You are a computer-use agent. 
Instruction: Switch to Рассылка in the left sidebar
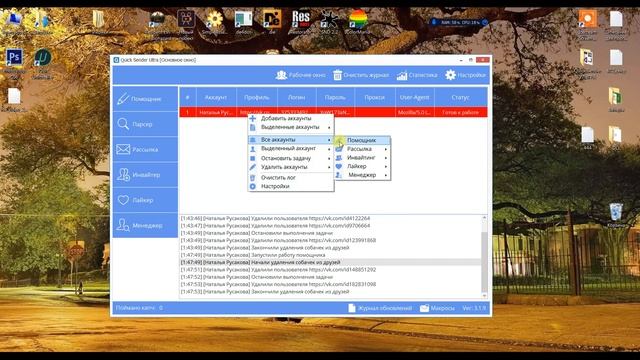click(145, 149)
